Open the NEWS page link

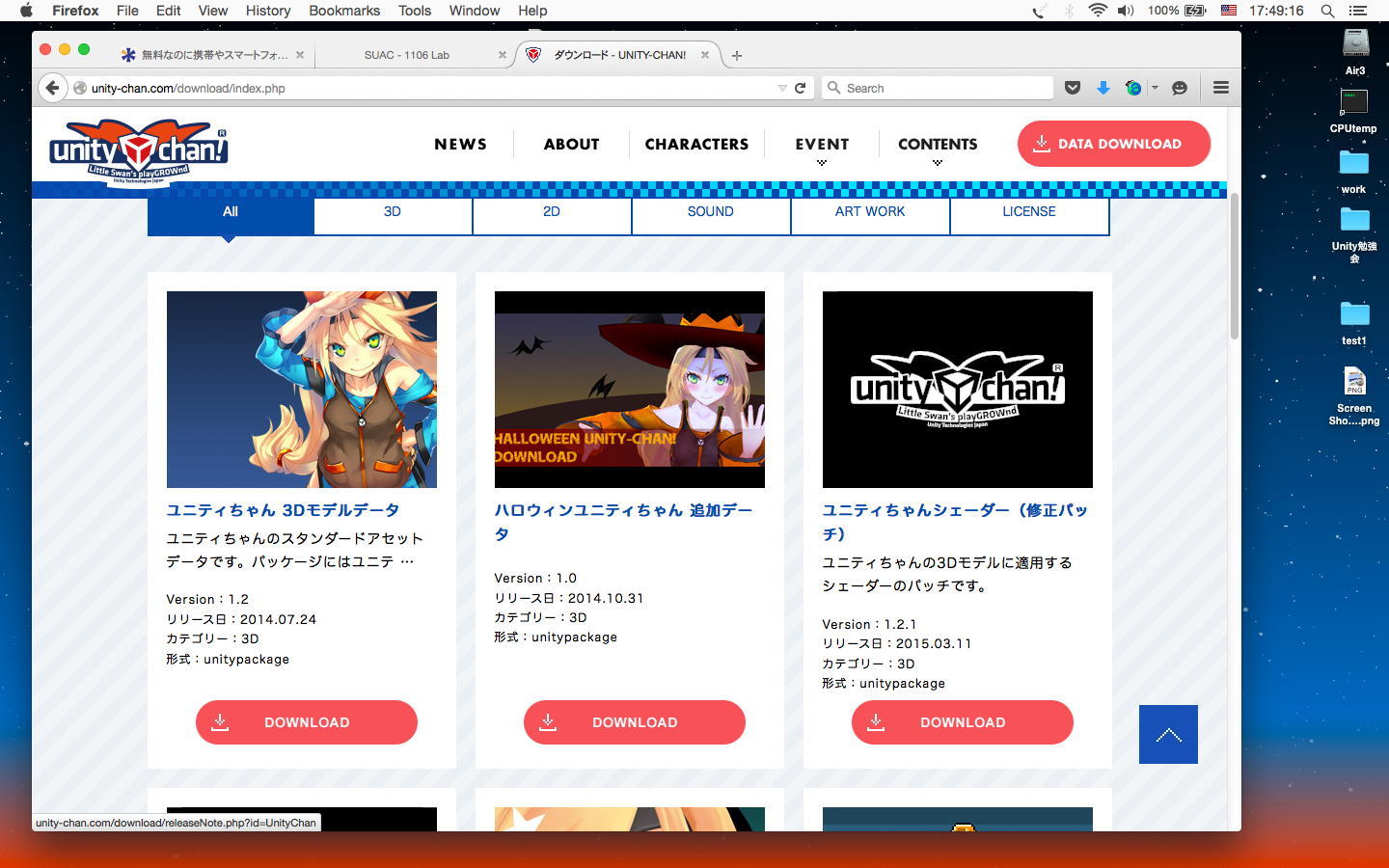(460, 144)
